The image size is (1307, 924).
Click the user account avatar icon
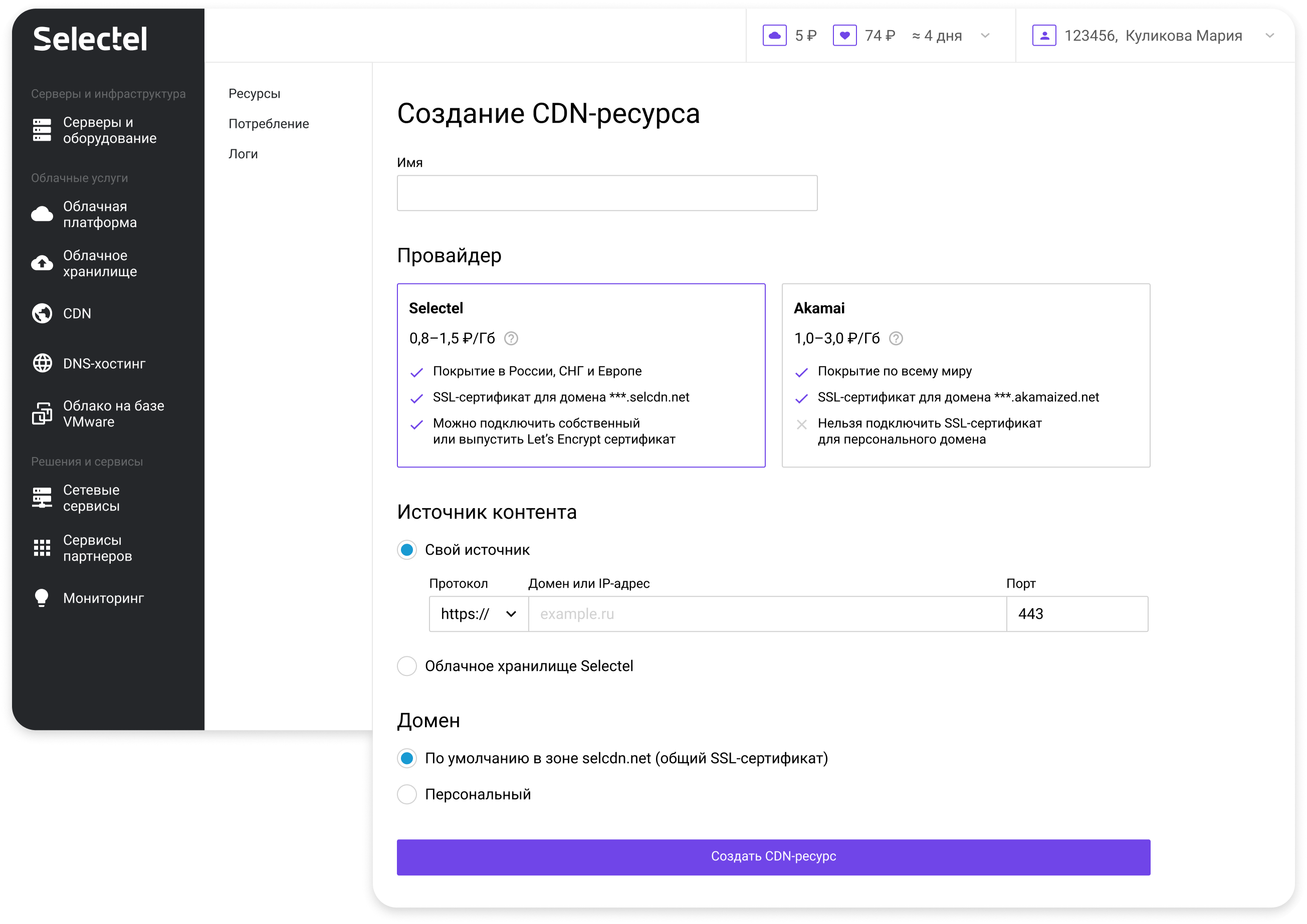pyautogui.click(x=1044, y=35)
